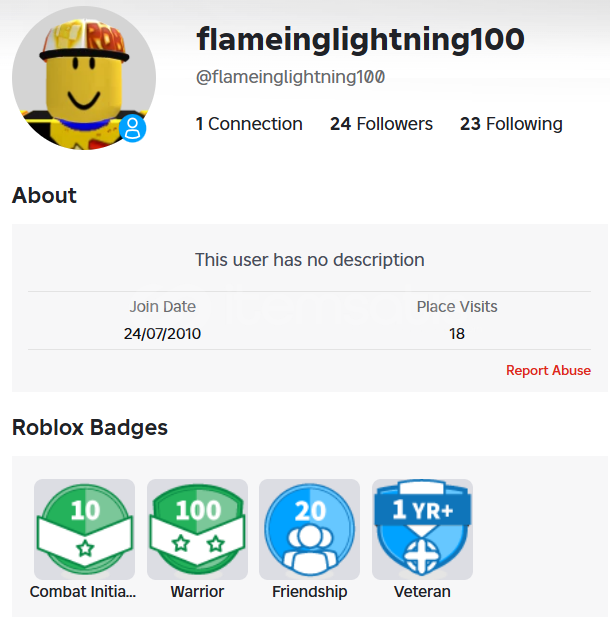The height and width of the screenshot is (617, 610).
Task: Click the Join Date value 24/07/2010
Action: [162, 334]
